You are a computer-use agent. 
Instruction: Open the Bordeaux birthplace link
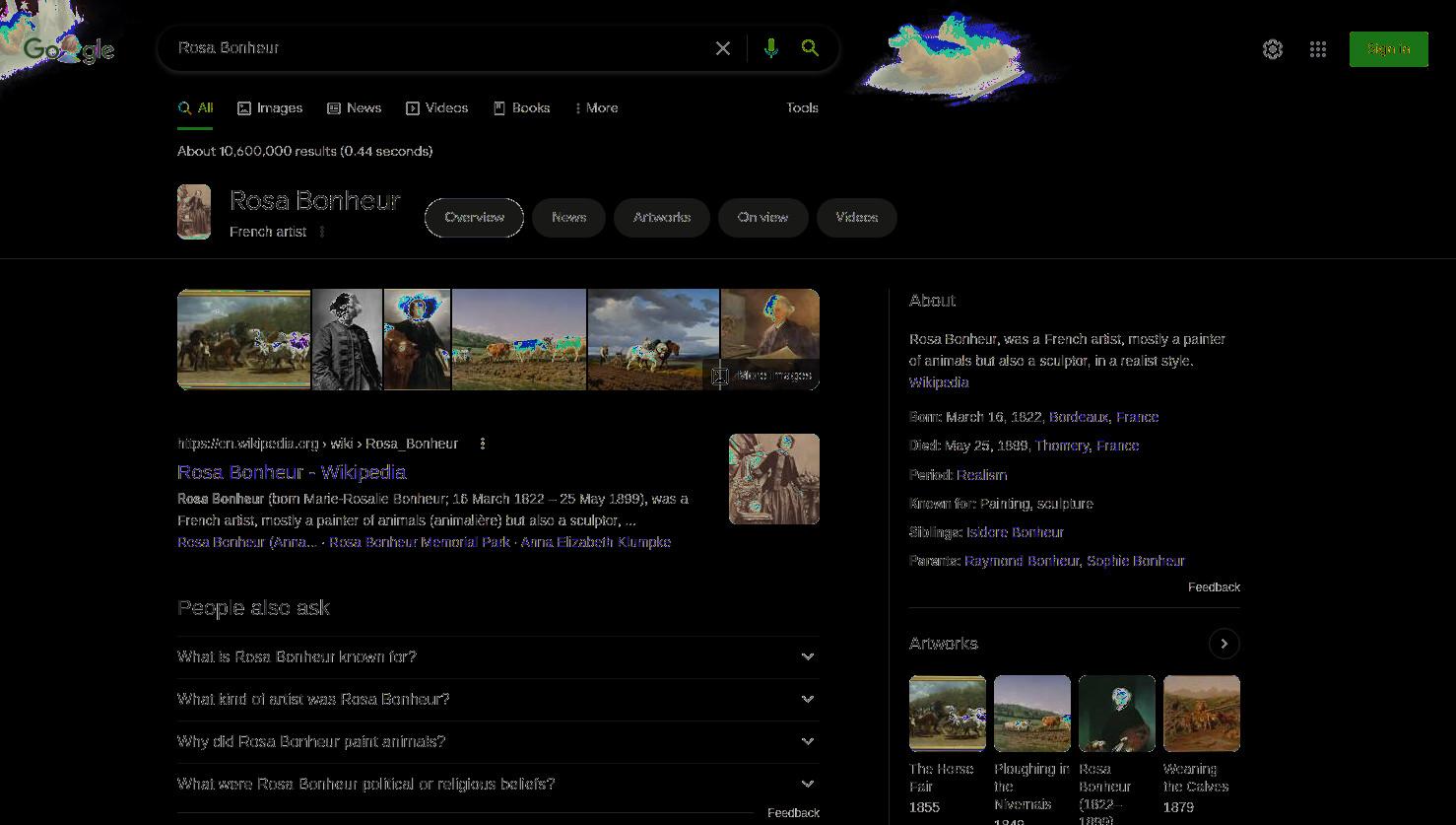[x=1079, y=417]
